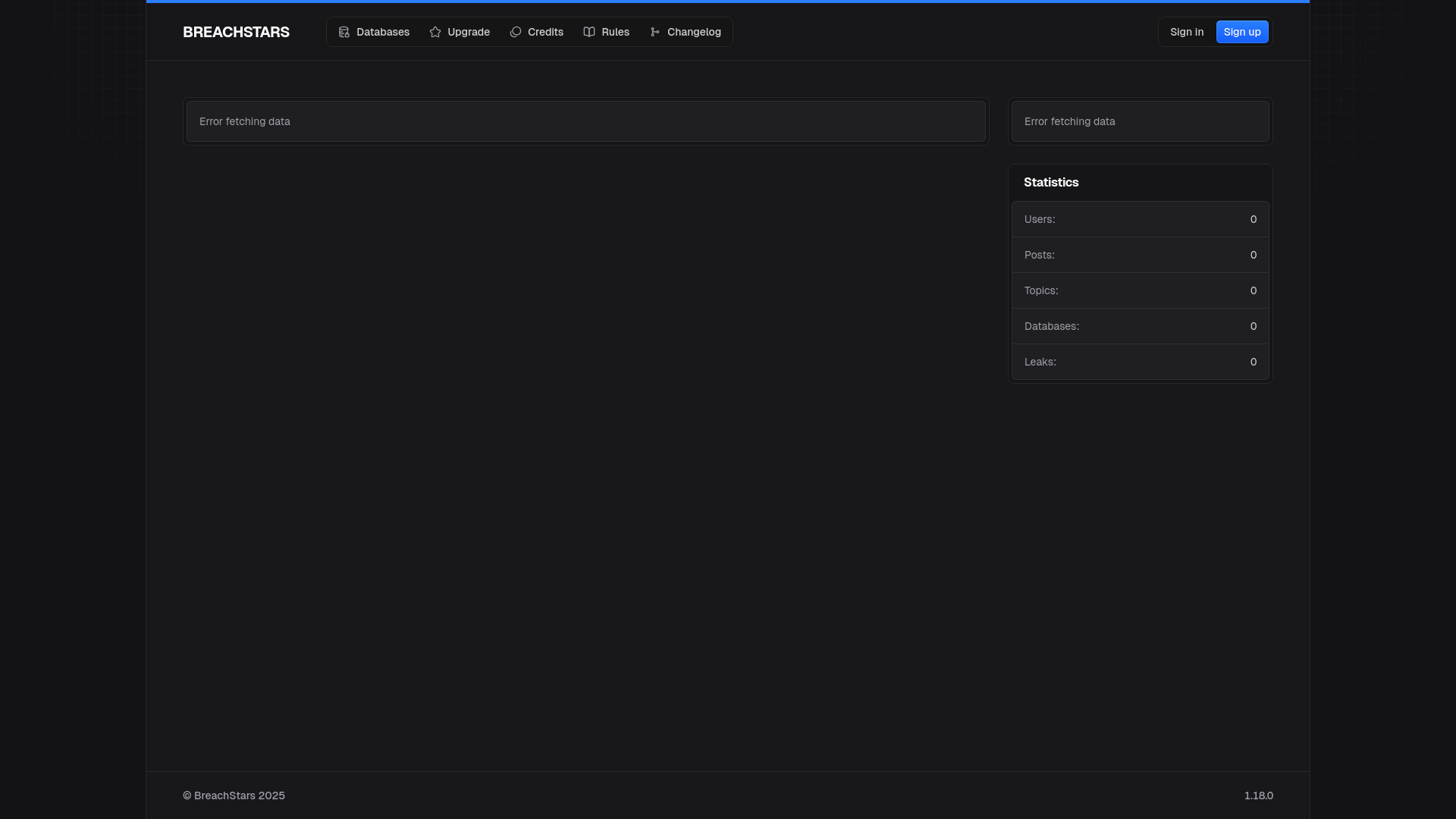Click the Rules book icon

(589, 32)
